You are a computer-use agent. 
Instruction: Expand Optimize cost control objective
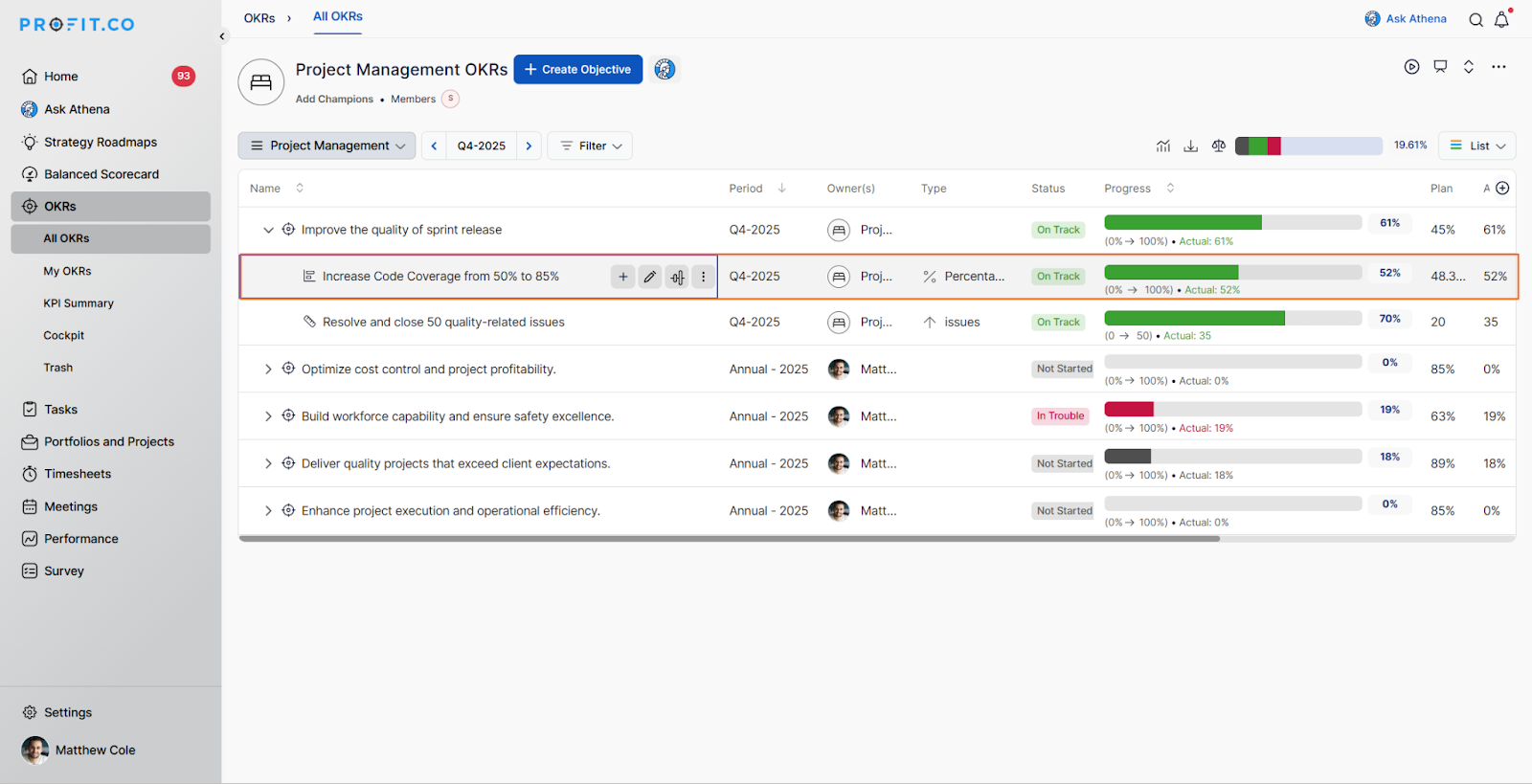268,370
